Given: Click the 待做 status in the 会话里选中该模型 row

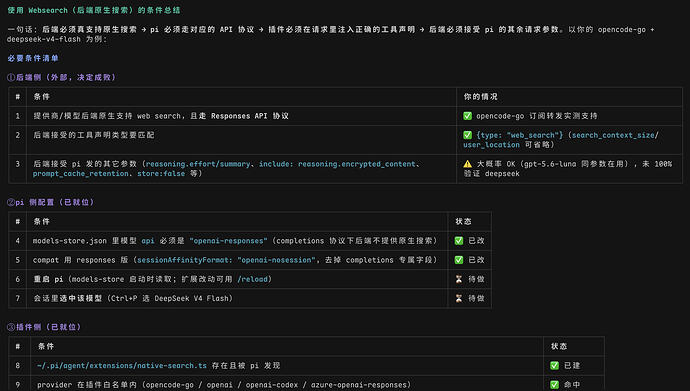Looking at the screenshot, I should point(476,298).
